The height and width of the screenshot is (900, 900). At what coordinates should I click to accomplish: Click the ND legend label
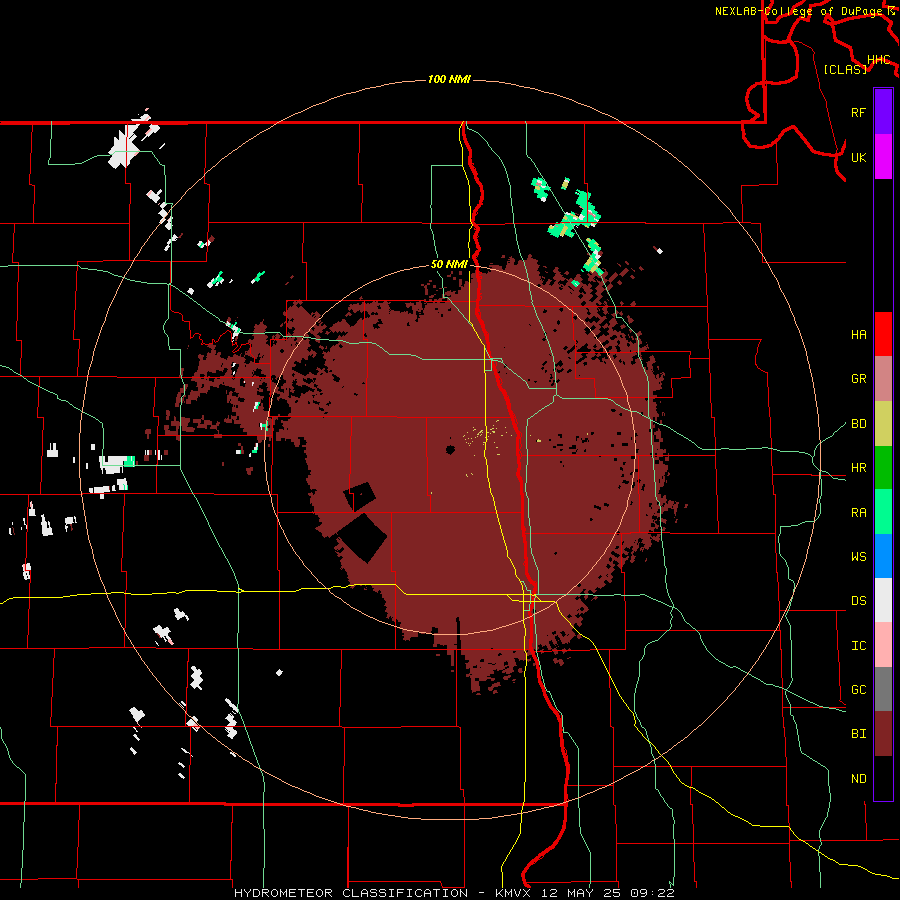[x=858, y=779]
